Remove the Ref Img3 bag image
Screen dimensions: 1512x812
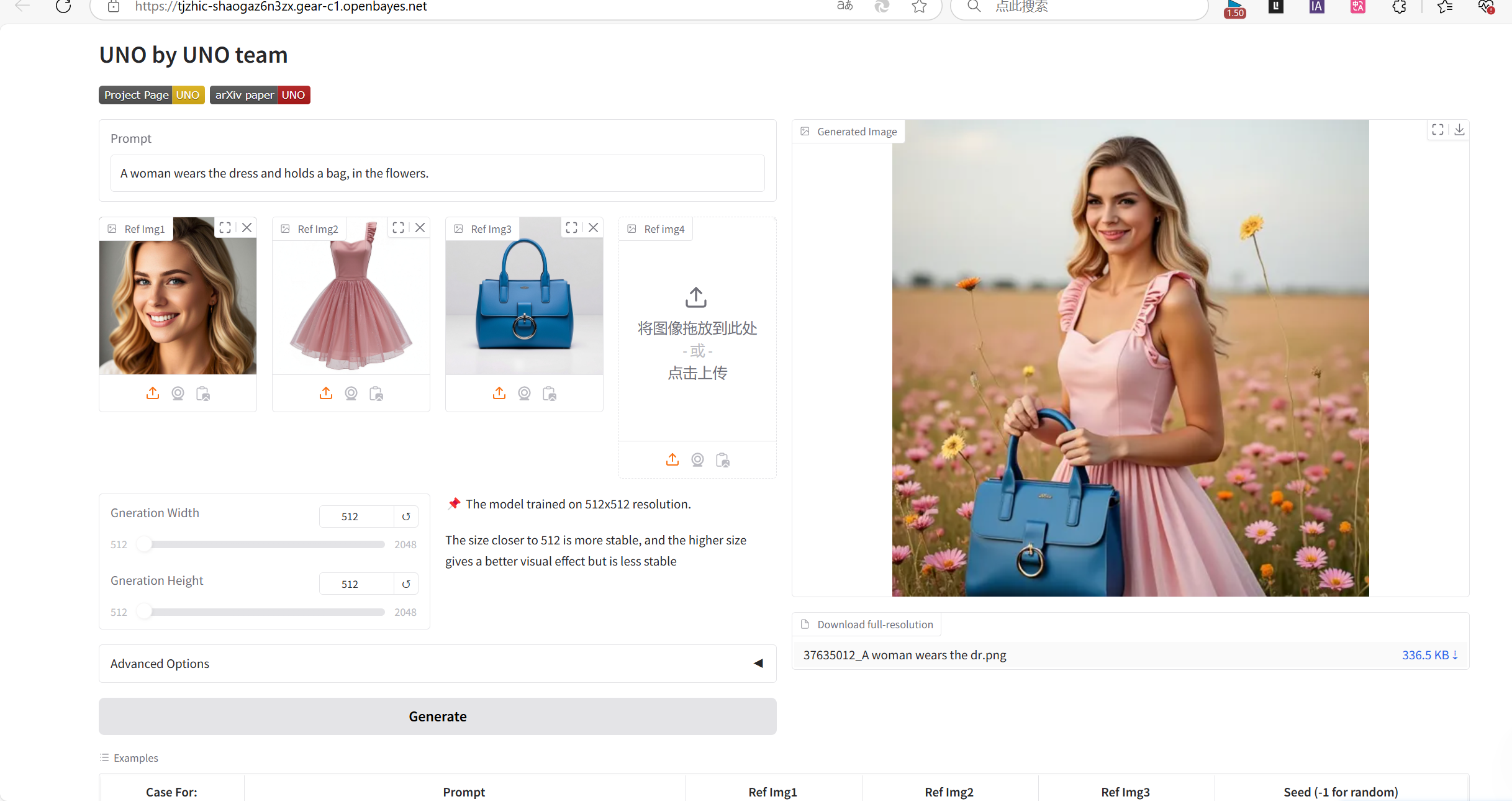[x=594, y=228]
